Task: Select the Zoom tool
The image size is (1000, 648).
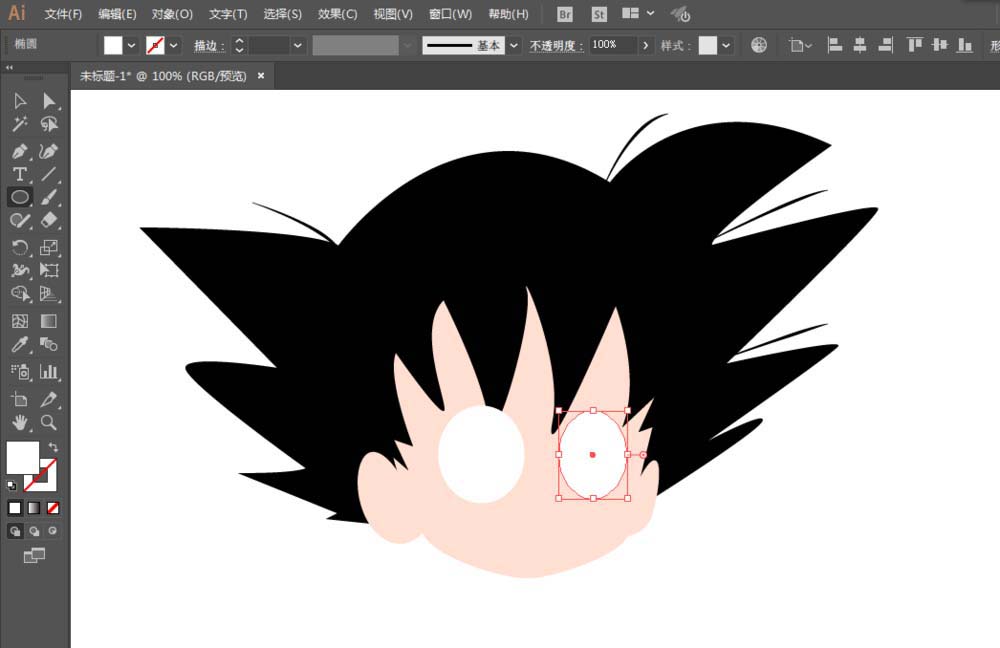Action: (48, 422)
